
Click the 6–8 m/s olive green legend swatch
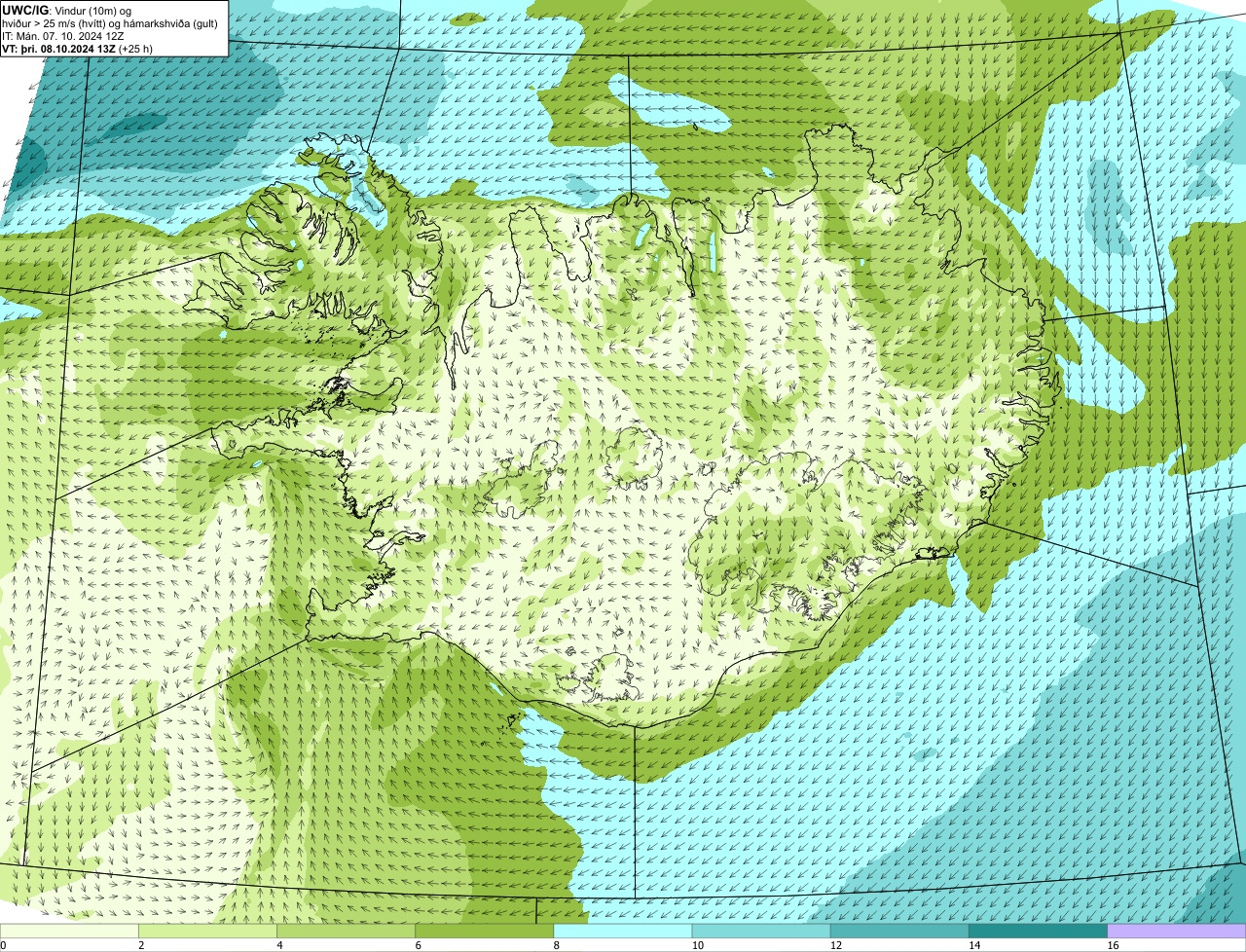(485, 931)
